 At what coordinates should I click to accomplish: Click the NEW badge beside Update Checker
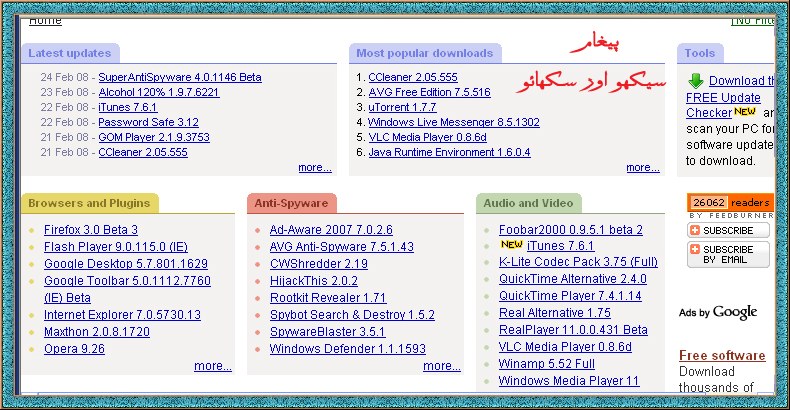(x=745, y=111)
